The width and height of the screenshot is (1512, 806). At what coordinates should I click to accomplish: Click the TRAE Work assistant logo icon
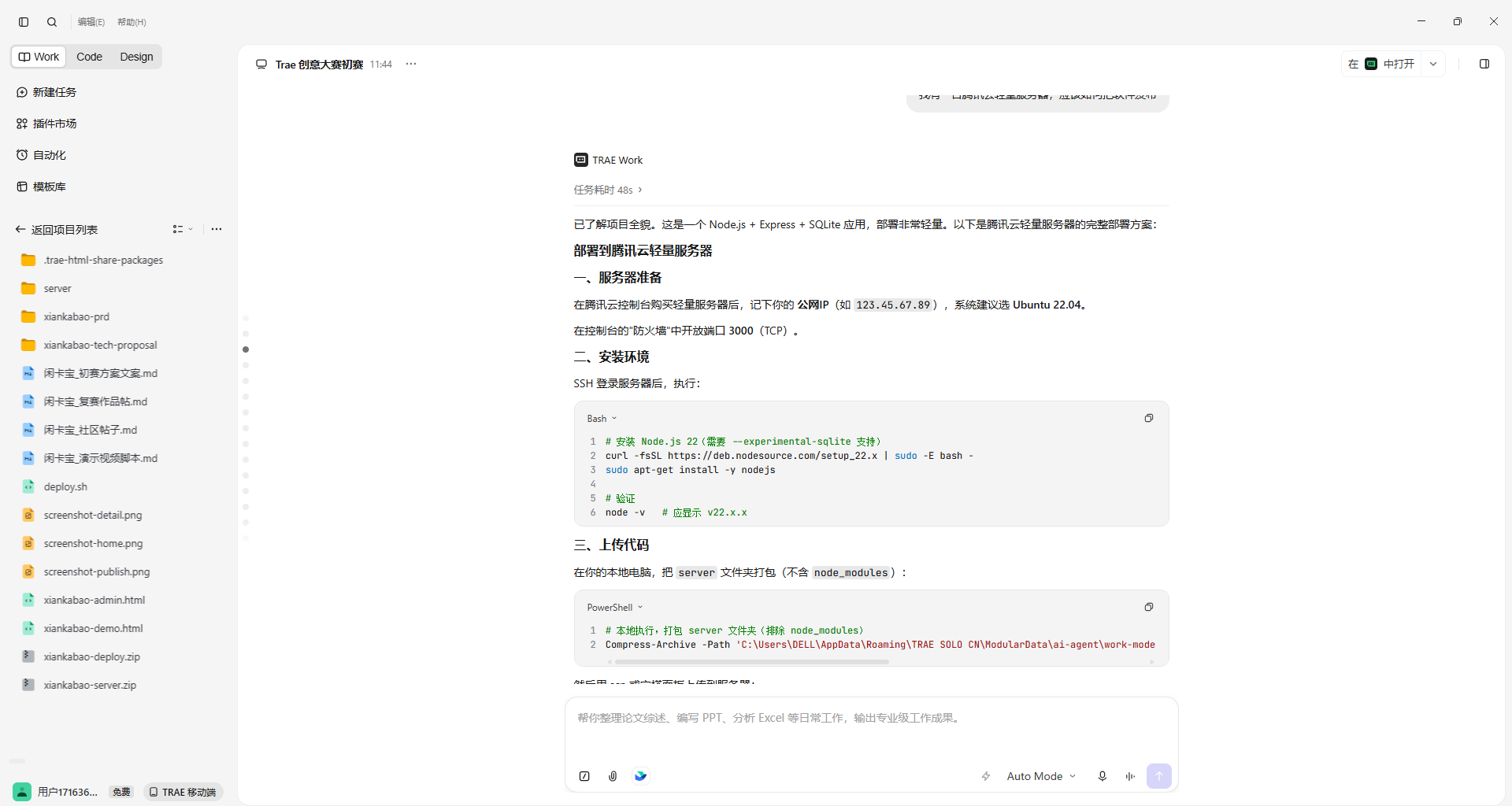coord(581,160)
